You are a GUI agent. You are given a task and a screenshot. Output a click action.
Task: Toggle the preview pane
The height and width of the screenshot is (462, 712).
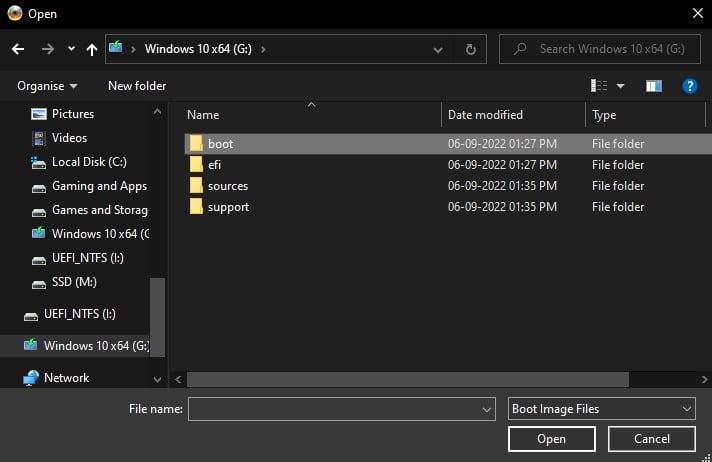click(x=654, y=86)
